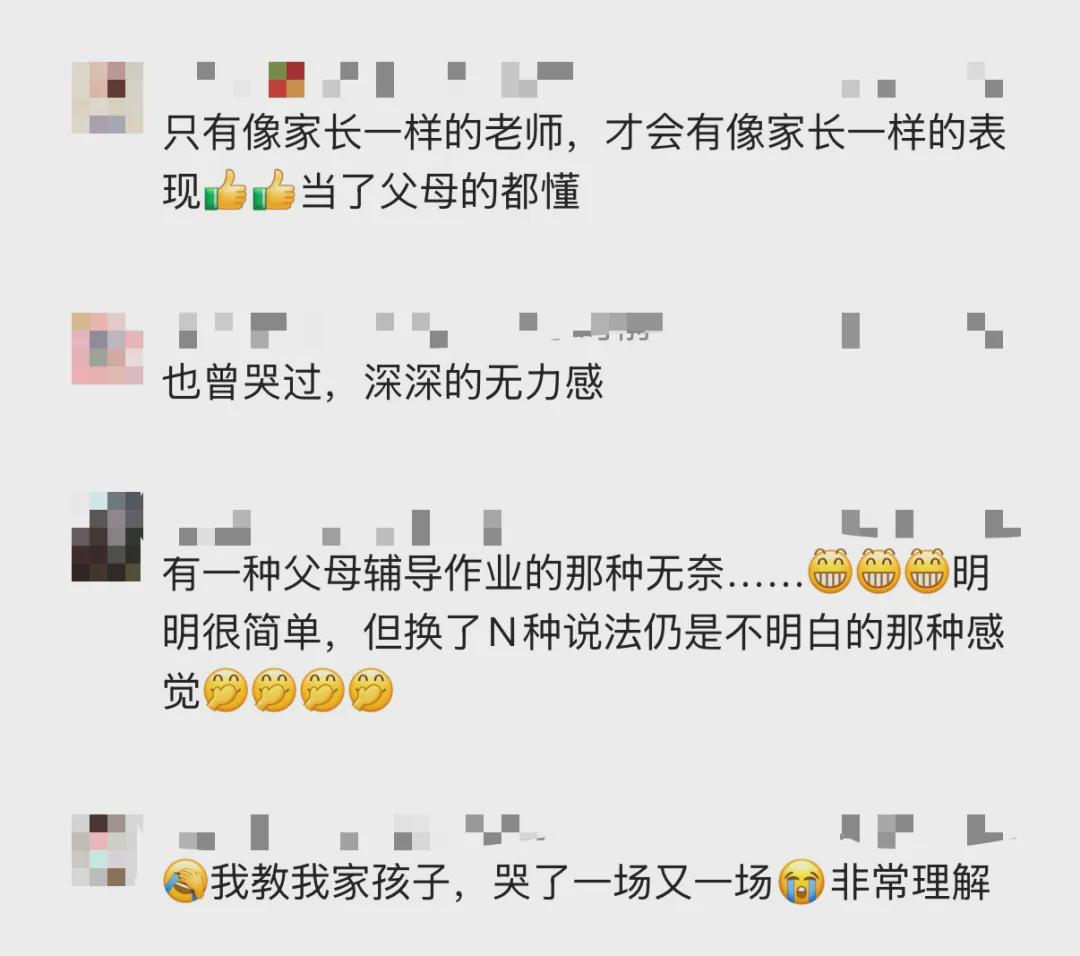
Task: Tap the blurred like count of the top comment
Action: (x=923, y=79)
